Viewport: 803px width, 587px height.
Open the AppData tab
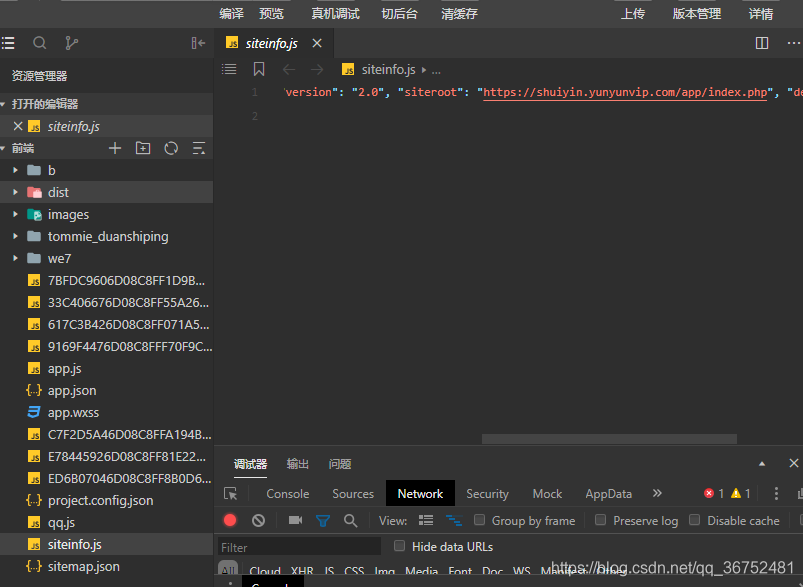pos(608,494)
